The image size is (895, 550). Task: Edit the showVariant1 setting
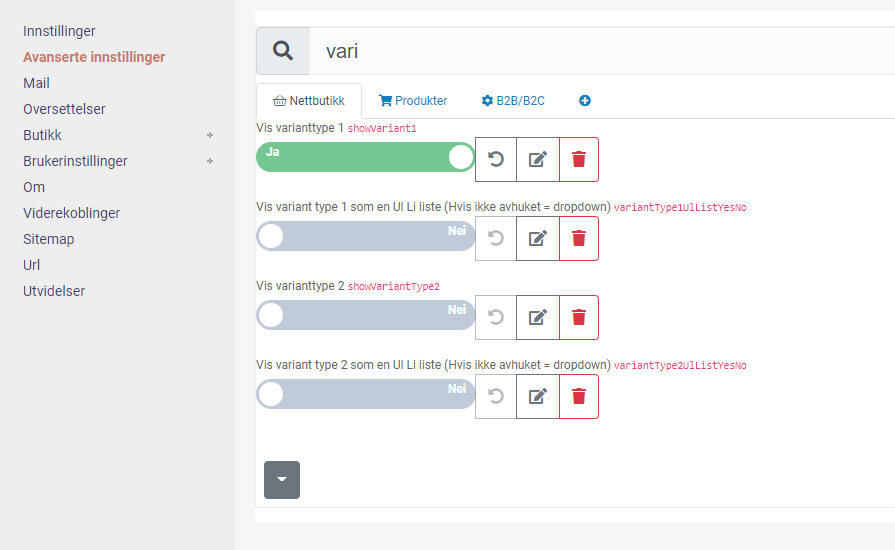pyautogui.click(x=538, y=159)
